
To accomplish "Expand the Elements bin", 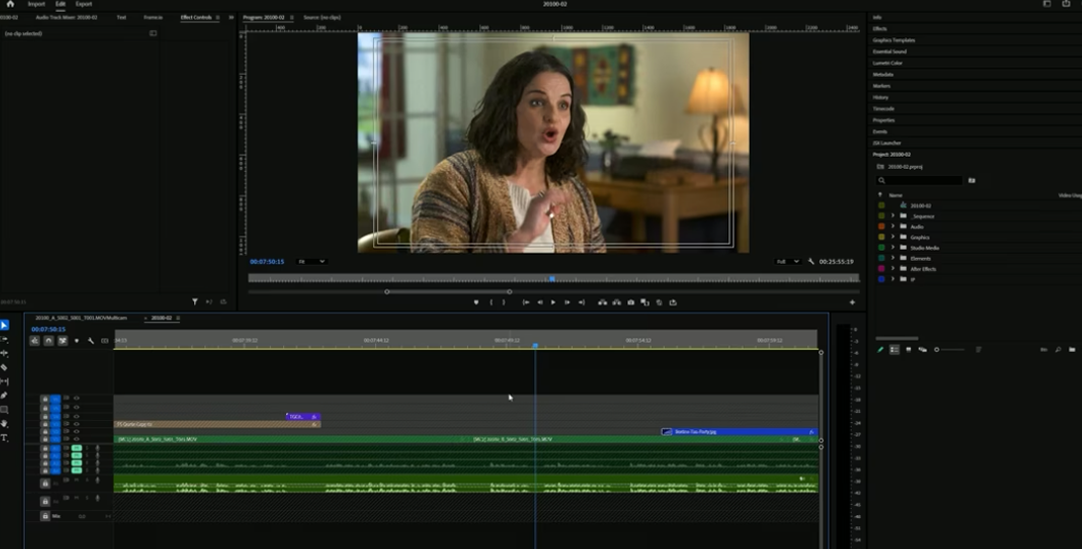I will tap(892, 258).
